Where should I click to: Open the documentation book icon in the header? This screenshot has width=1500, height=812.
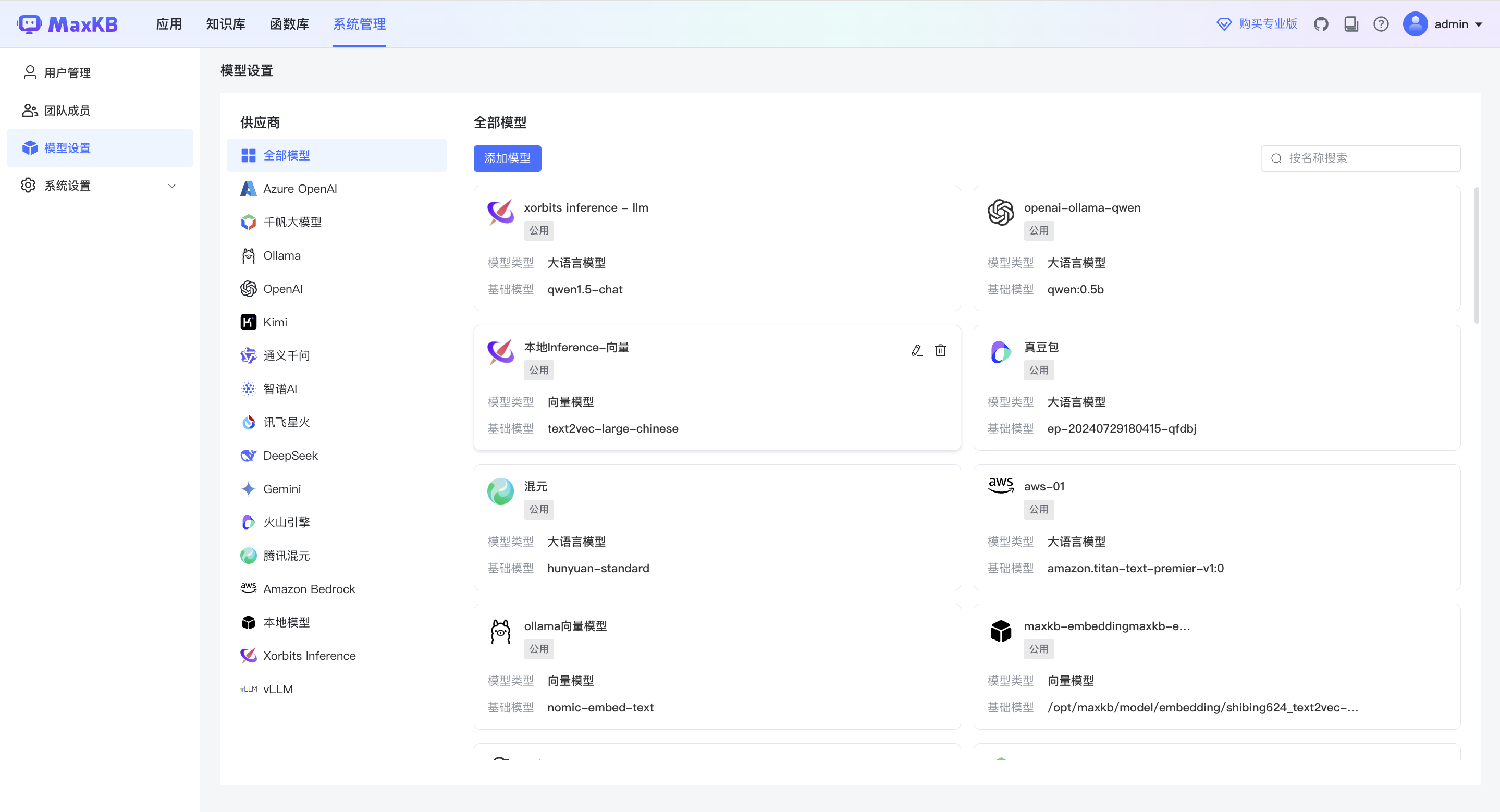click(1351, 24)
